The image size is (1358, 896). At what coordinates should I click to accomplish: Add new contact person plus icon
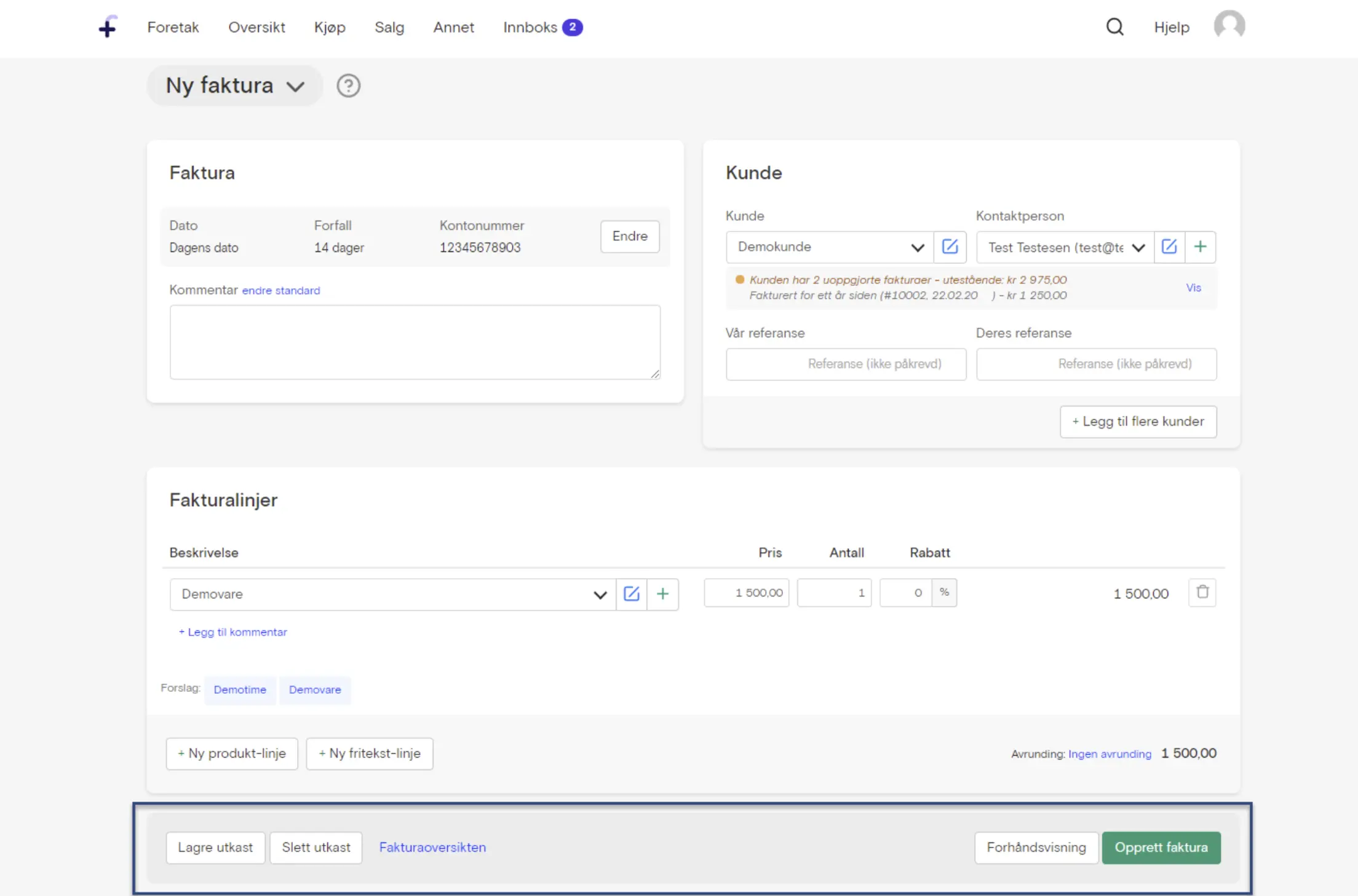[1200, 247]
